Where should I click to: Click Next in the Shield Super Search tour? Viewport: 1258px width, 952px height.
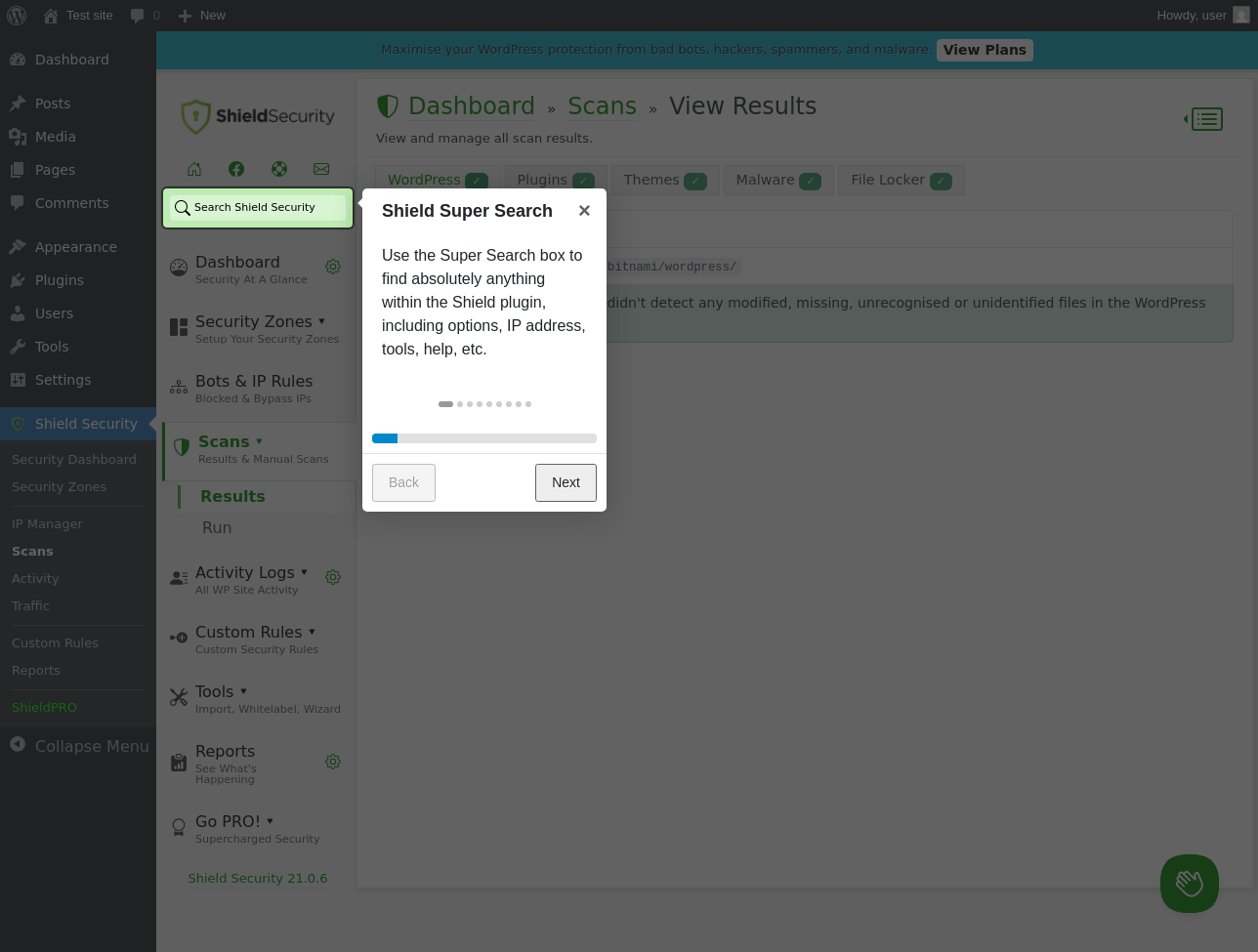(x=566, y=482)
